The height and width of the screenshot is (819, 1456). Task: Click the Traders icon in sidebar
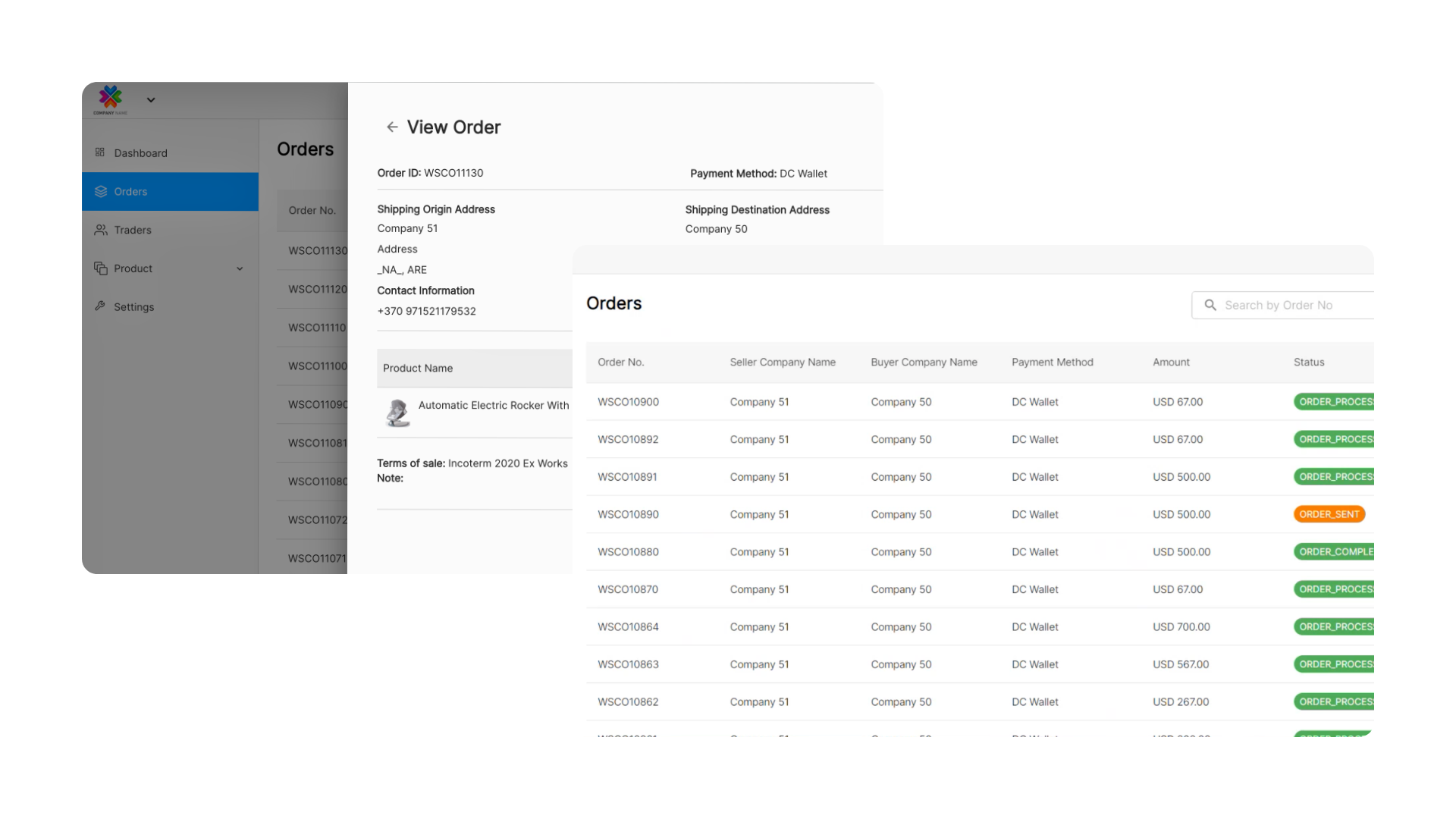click(x=102, y=229)
